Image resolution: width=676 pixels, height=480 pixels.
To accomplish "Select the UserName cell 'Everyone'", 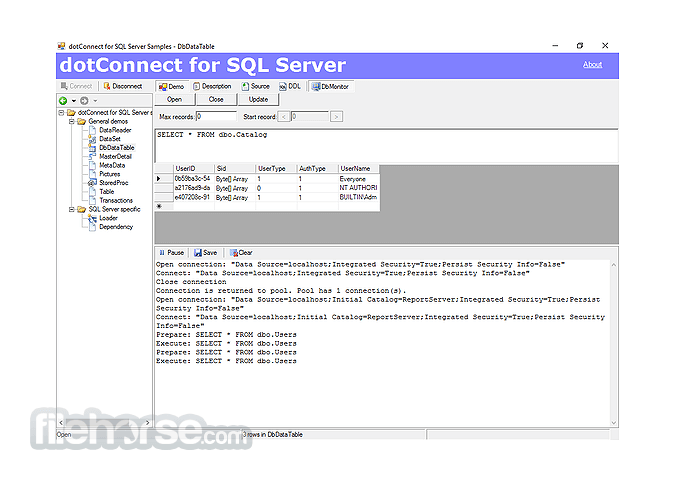I will pyautogui.click(x=359, y=179).
